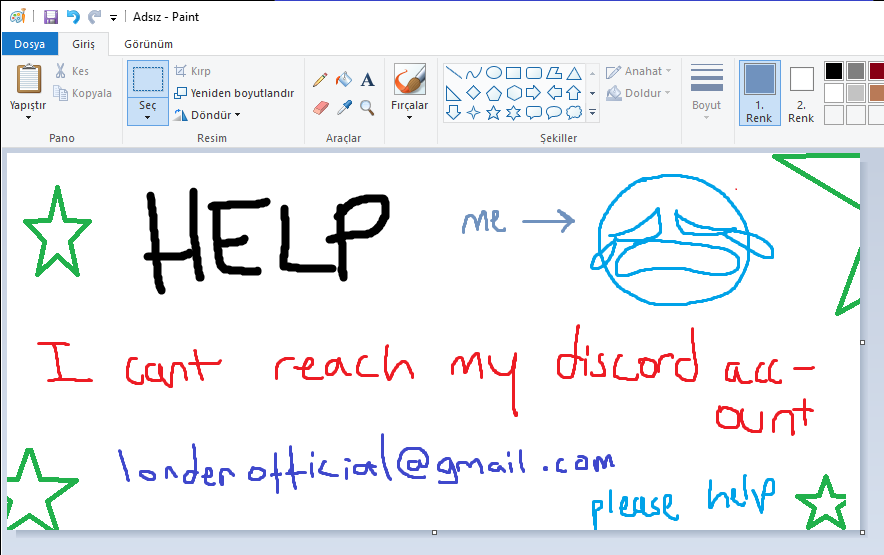
Task: Choose the Triangle shape
Action: tap(574, 73)
